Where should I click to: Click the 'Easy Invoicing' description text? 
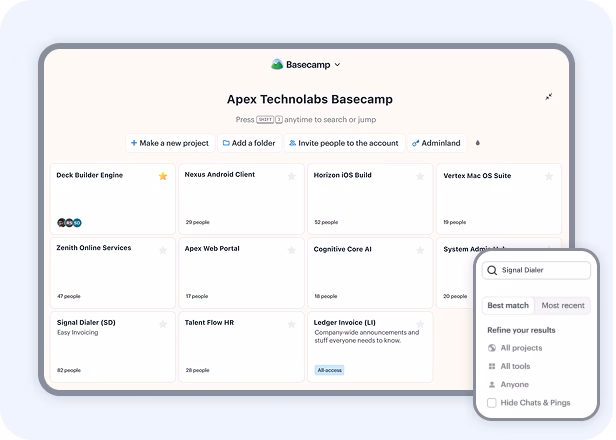tap(77, 332)
